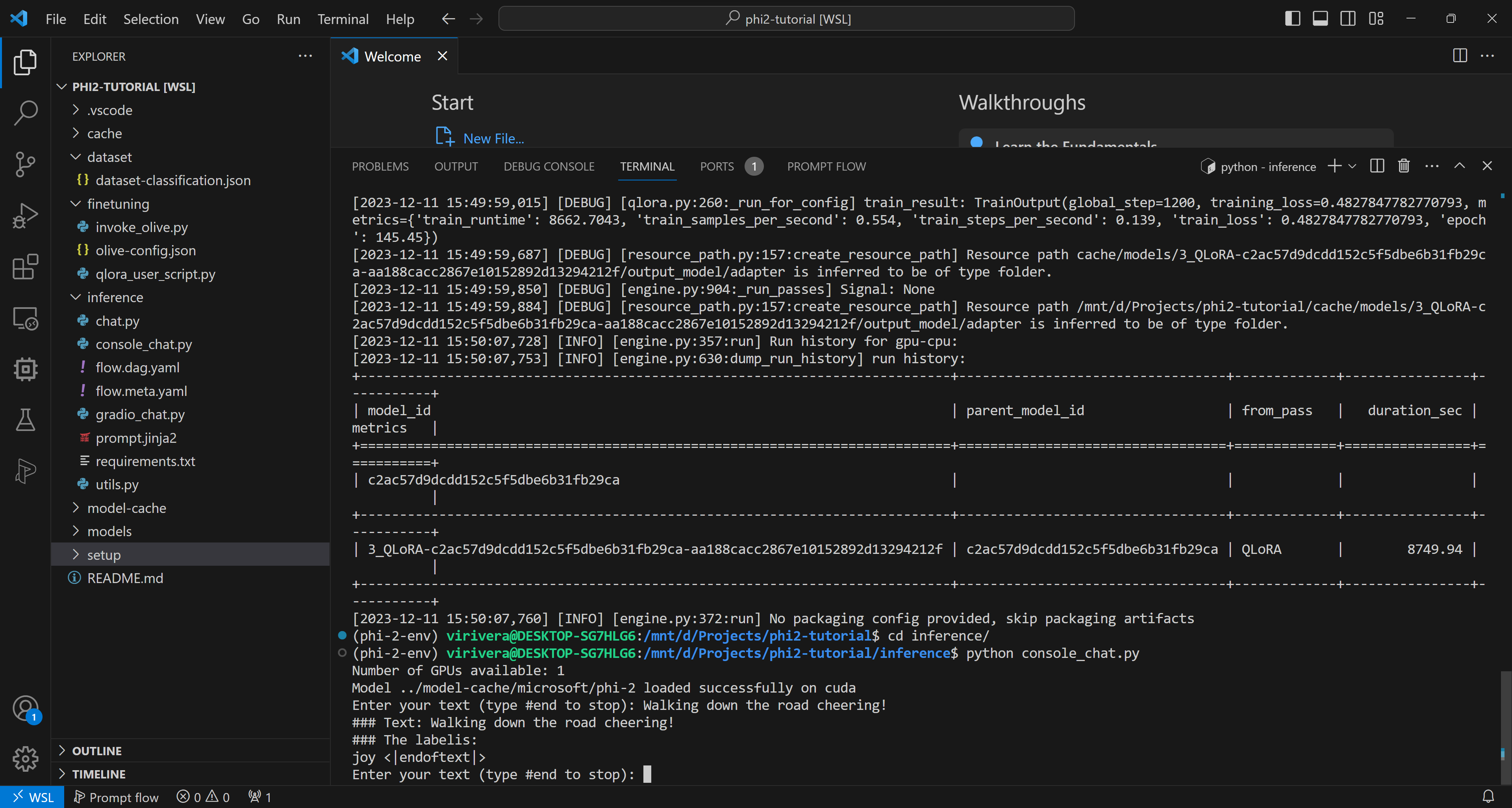Viewport: 1512px width, 808px height.
Task: Open the Run and Debug view
Action: (25, 215)
